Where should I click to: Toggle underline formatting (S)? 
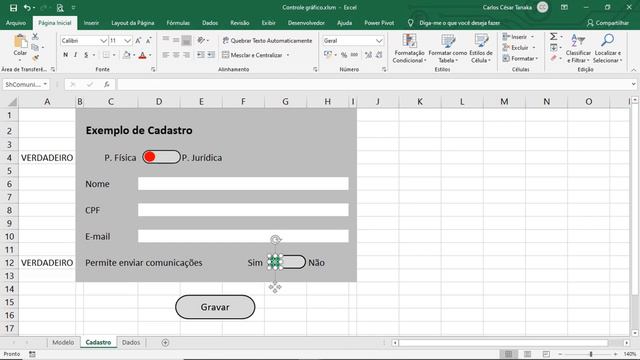86,55
